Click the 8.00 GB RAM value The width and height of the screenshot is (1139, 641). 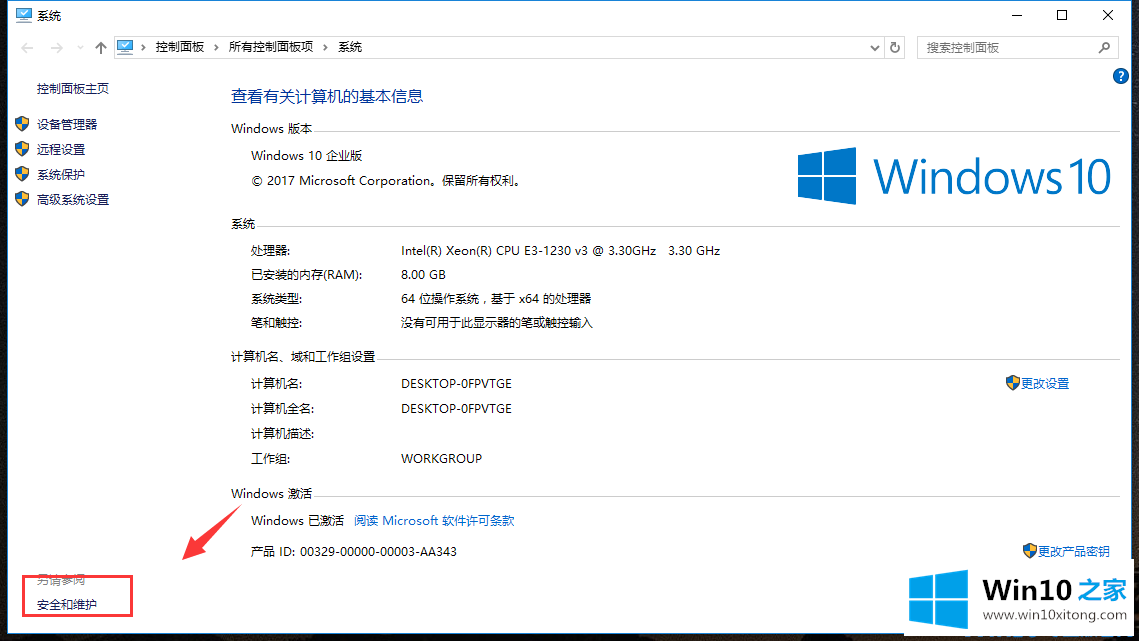click(423, 275)
